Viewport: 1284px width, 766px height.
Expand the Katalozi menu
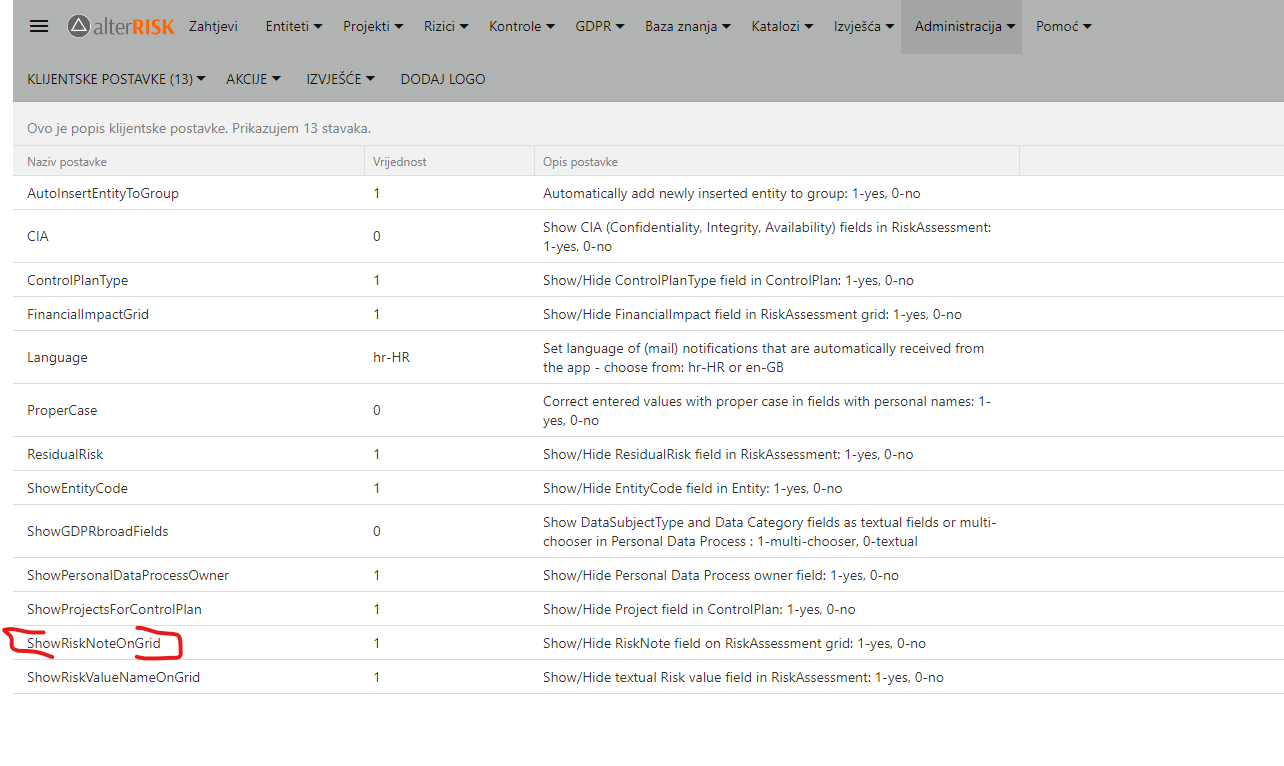coord(782,26)
